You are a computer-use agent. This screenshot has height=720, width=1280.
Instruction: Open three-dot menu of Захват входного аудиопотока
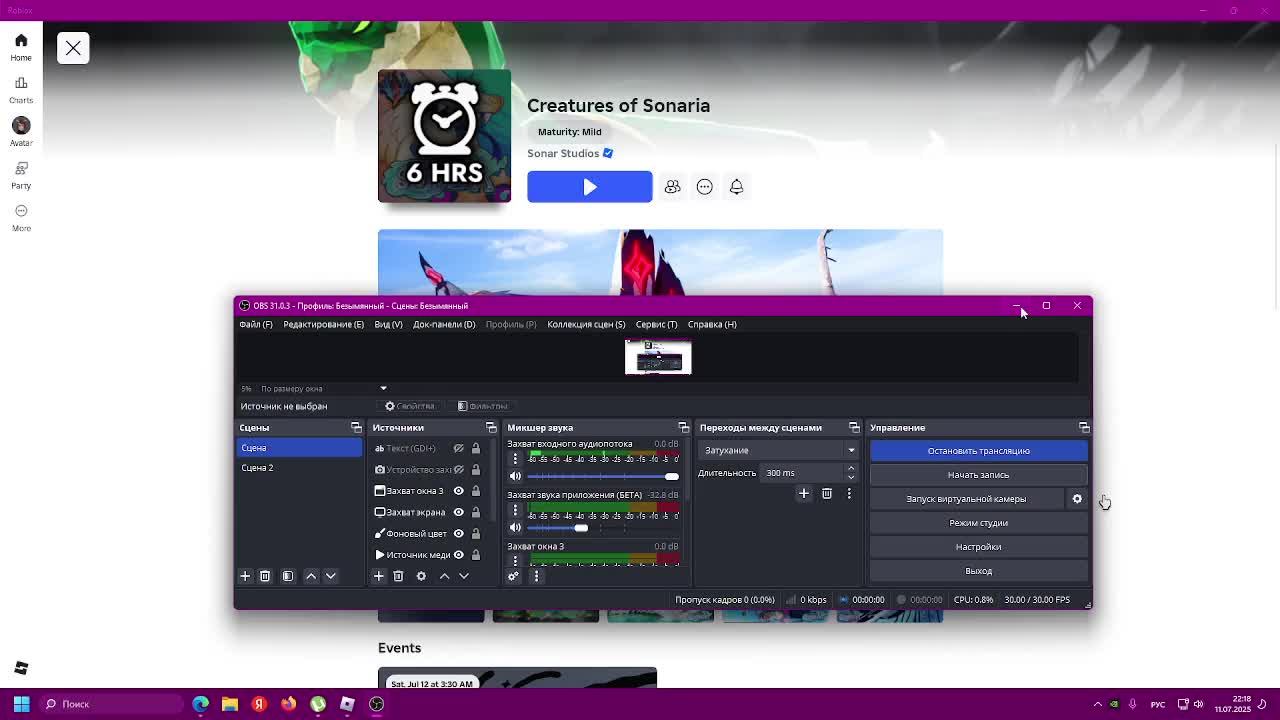click(x=515, y=458)
